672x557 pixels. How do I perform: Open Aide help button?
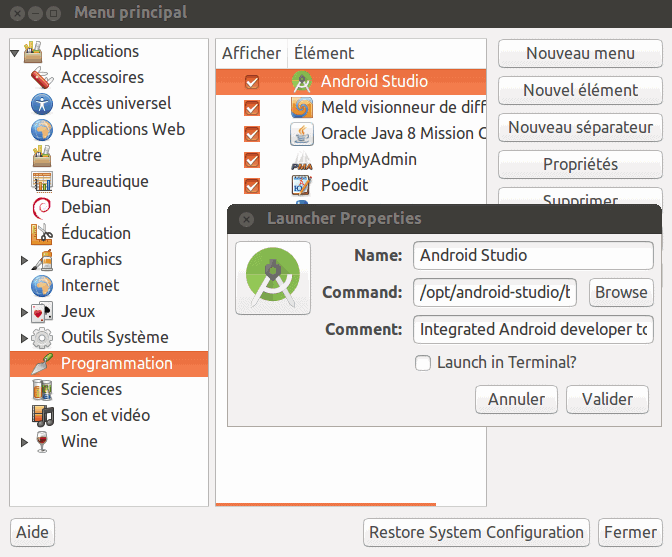tap(33, 533)
